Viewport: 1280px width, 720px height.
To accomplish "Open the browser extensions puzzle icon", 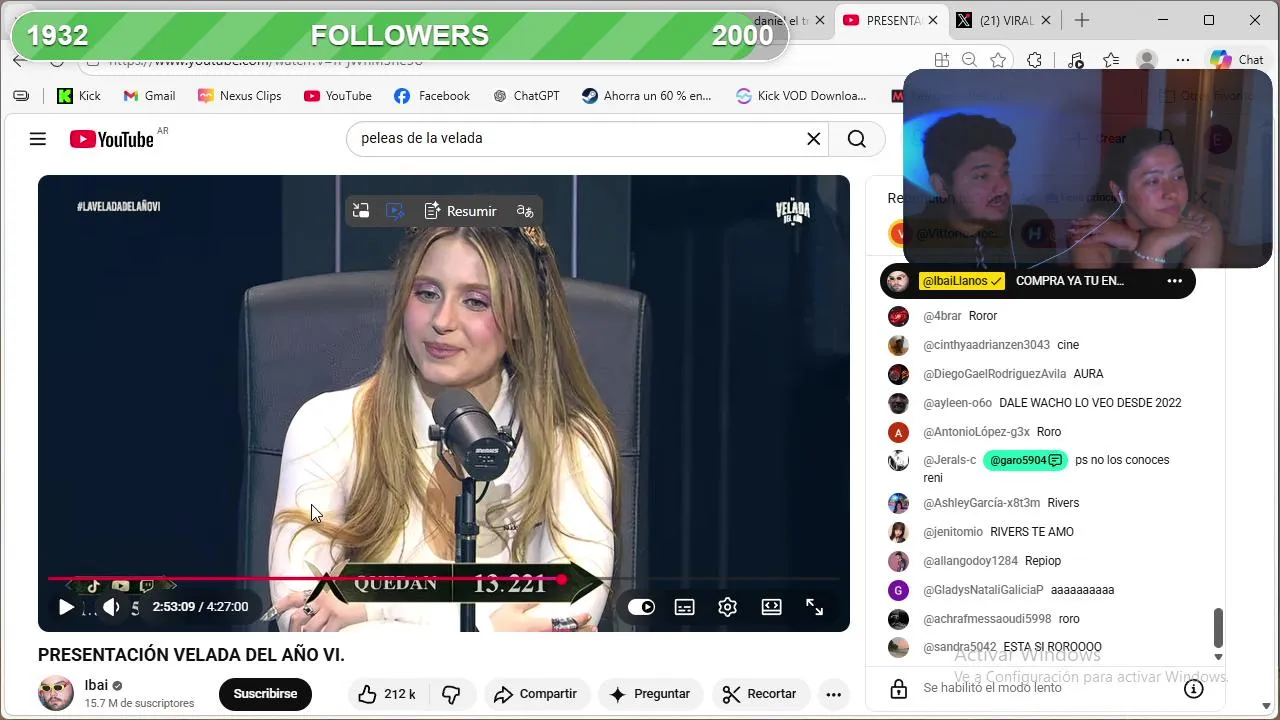I will (1035, 60).
